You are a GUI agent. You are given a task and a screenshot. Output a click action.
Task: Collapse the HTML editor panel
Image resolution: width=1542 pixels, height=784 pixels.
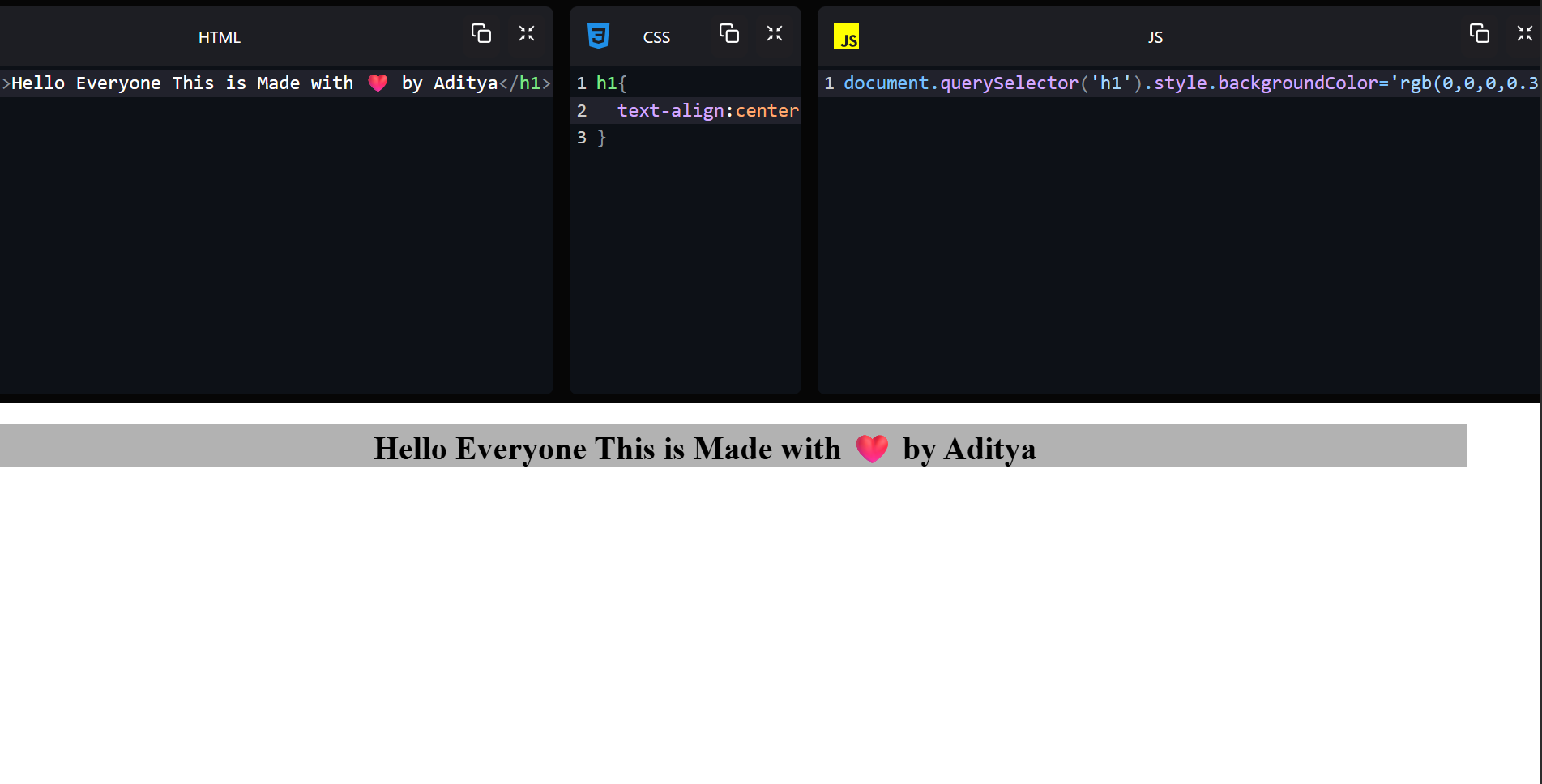pos(527,33)
